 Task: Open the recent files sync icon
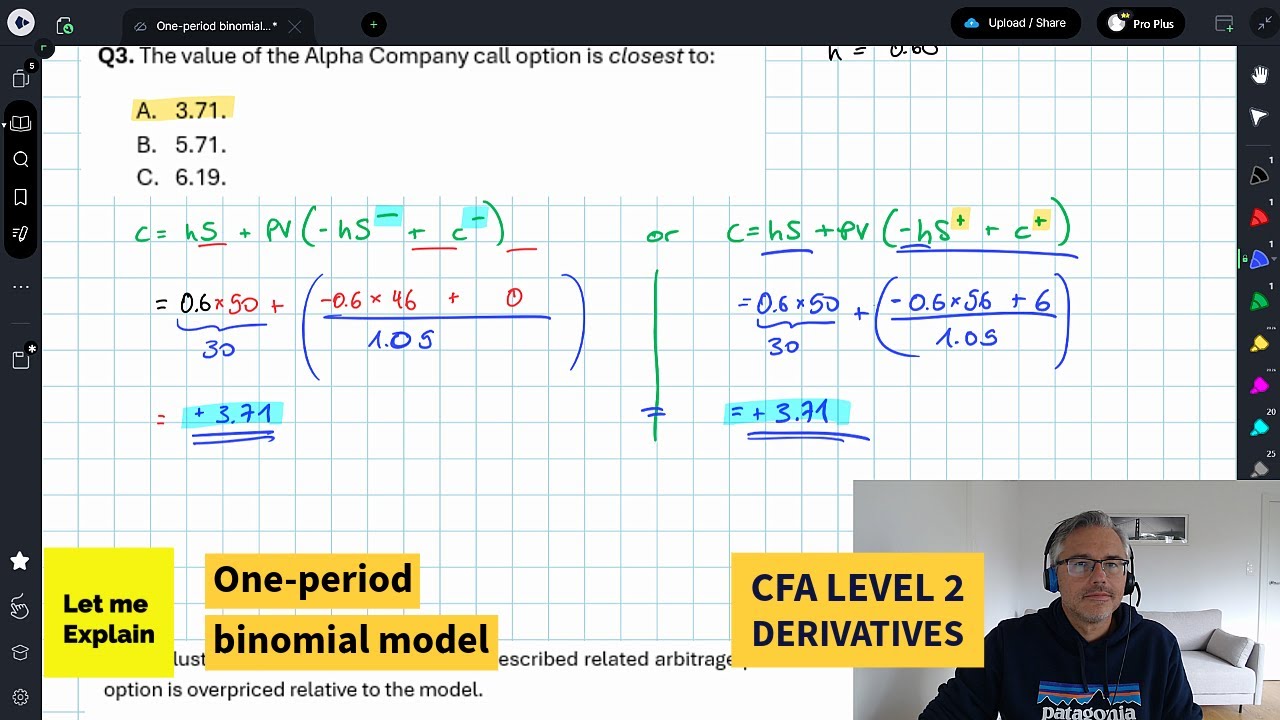(x=65, y=25)
